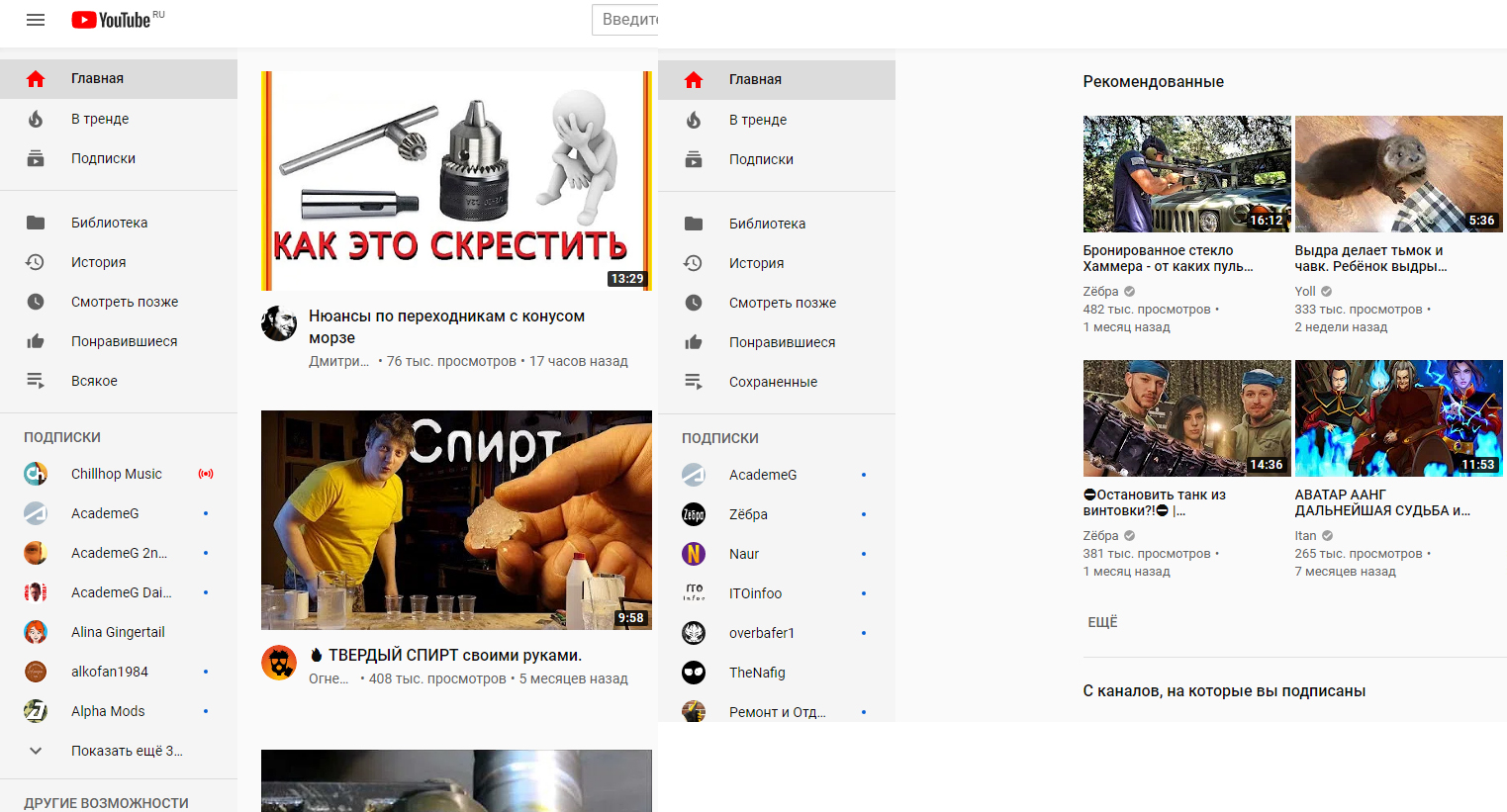The image size is (1507, 812).
Task: Play the armored Hummer thumbnail, 16:12
Action: click(x=1186, y=174)
